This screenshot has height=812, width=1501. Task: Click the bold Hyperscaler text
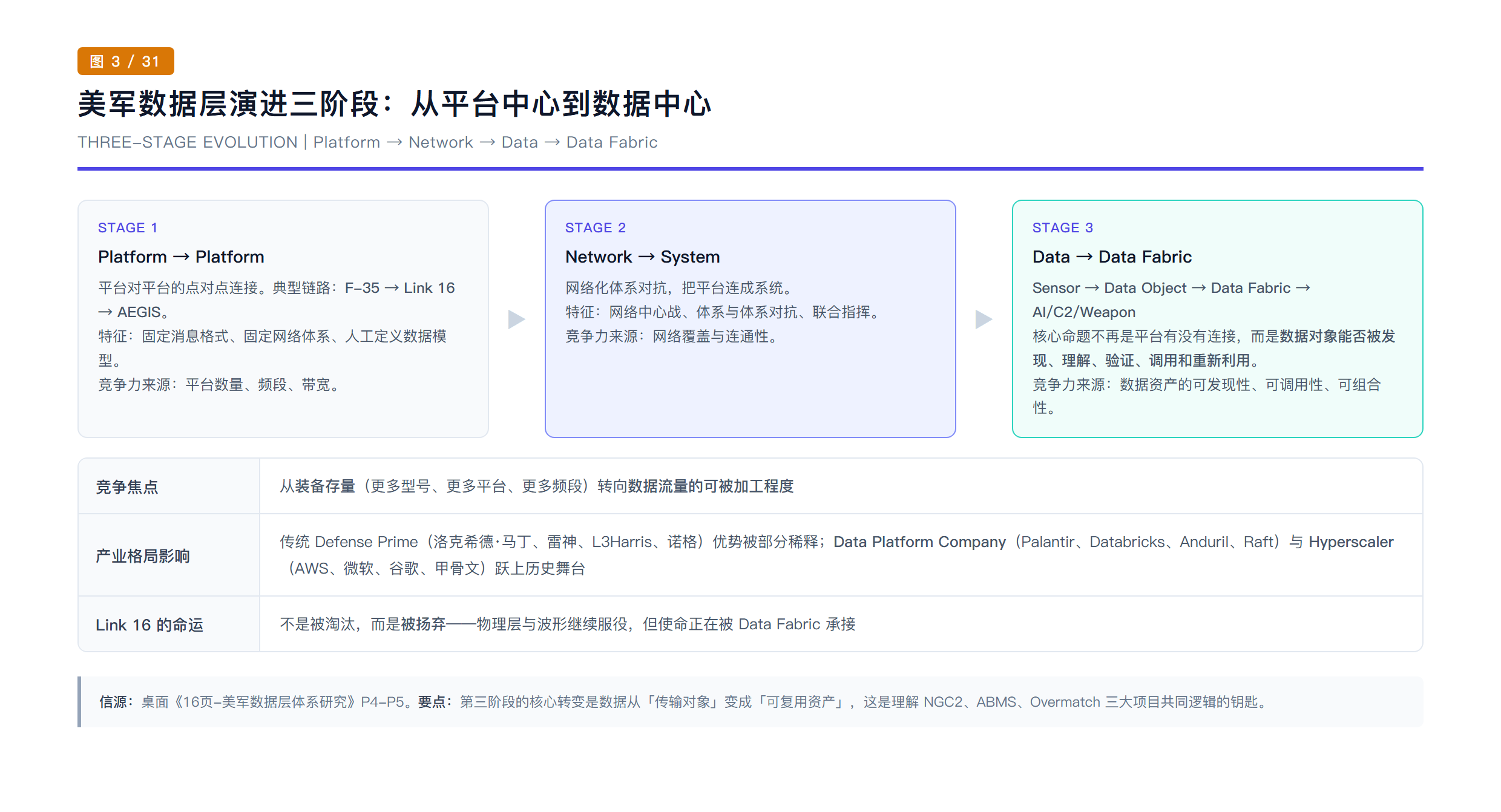pos(1351,542)
